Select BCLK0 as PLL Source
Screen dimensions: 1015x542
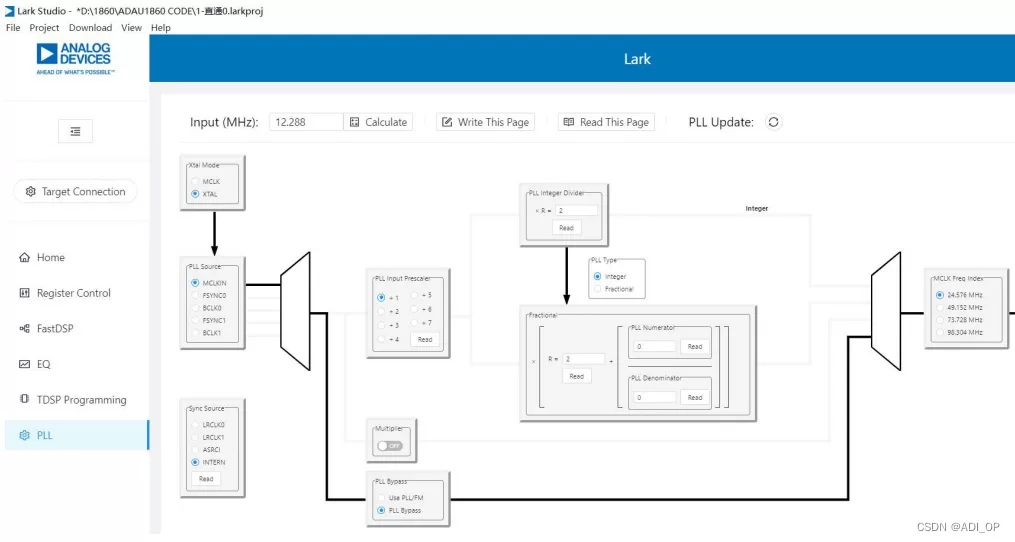click(195, 308)
